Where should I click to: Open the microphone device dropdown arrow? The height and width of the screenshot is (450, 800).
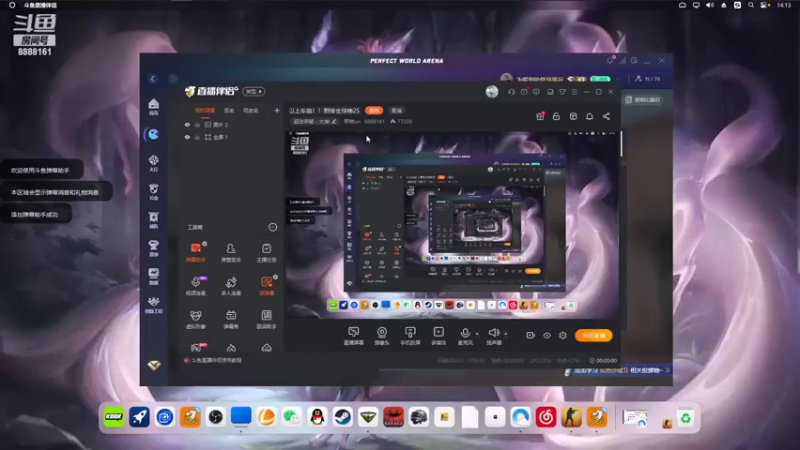[477, 334]
